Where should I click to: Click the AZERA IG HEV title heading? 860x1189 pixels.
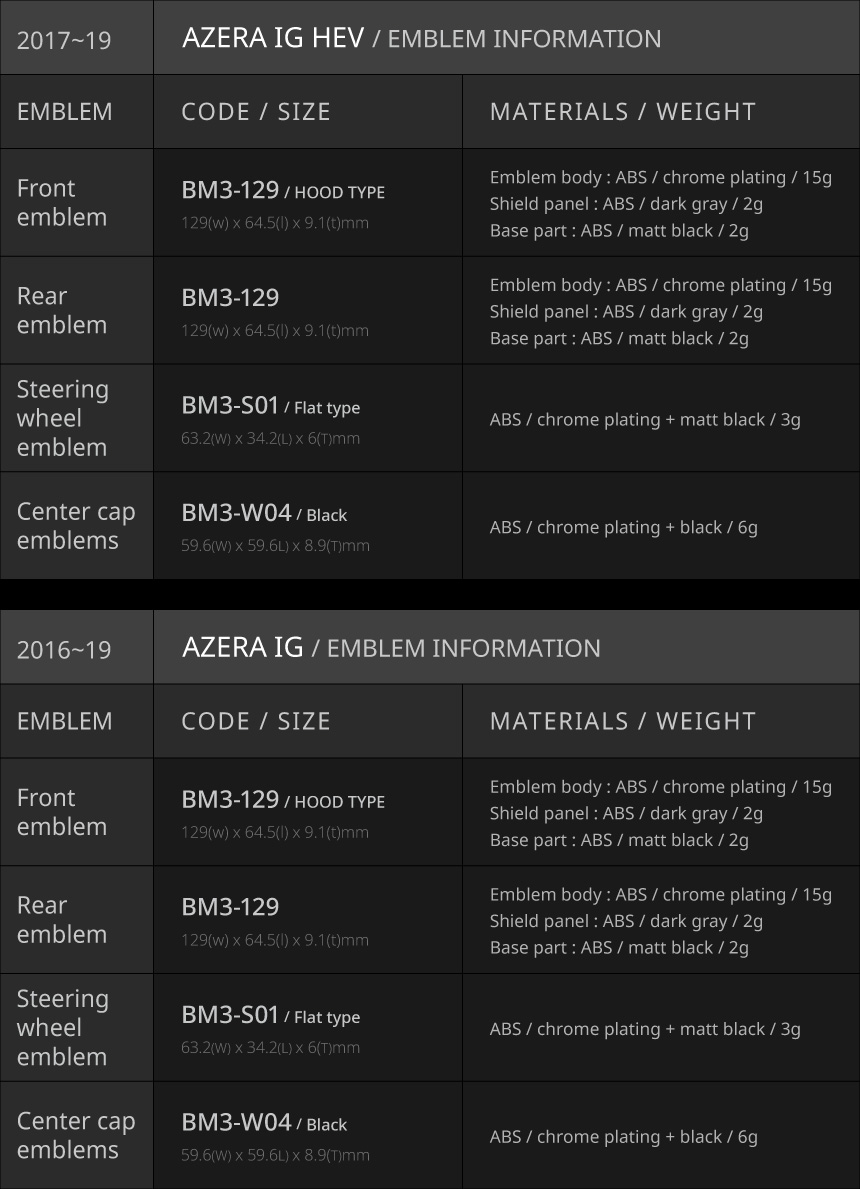(x=273, y=38)
